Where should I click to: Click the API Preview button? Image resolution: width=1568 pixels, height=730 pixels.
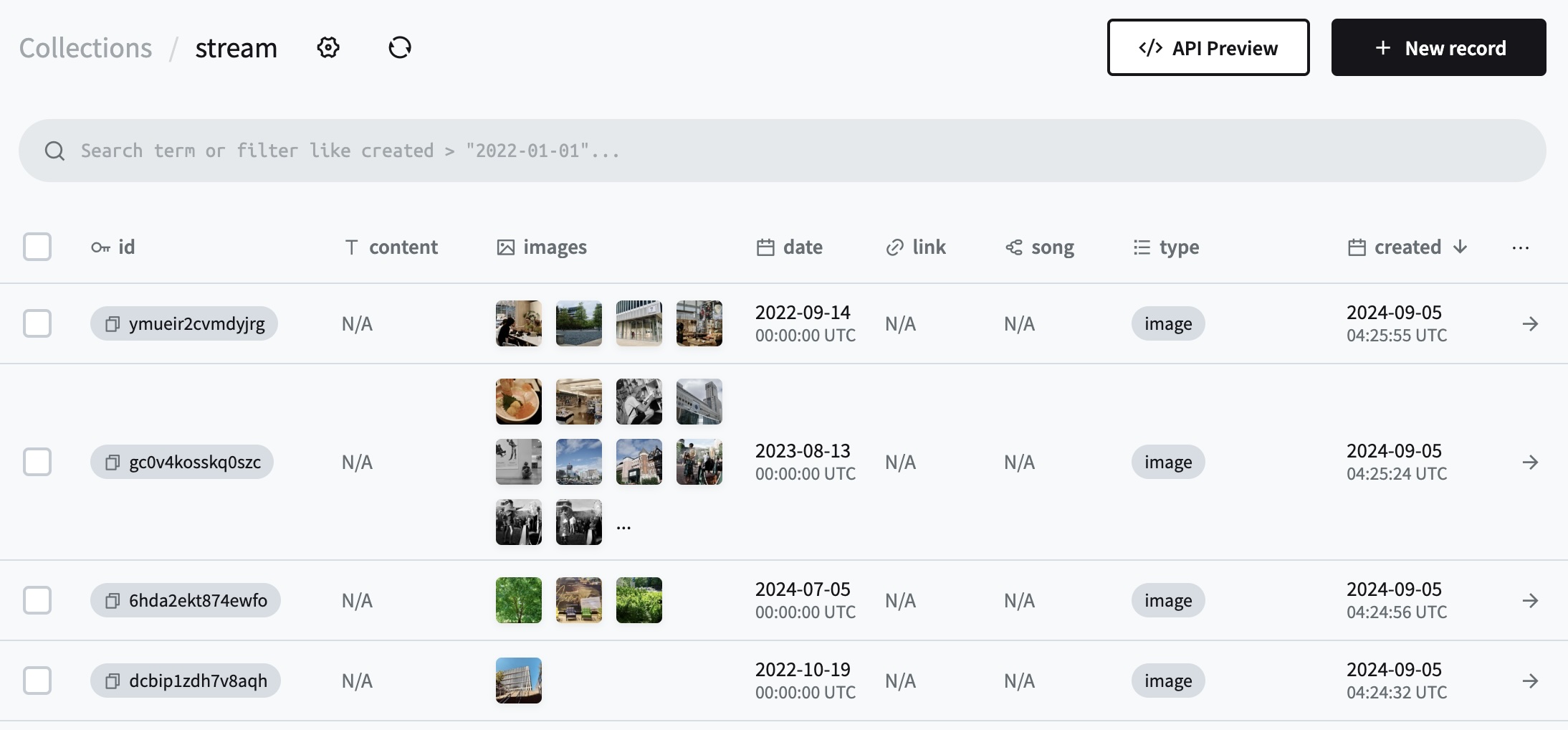pos(1208,48)
